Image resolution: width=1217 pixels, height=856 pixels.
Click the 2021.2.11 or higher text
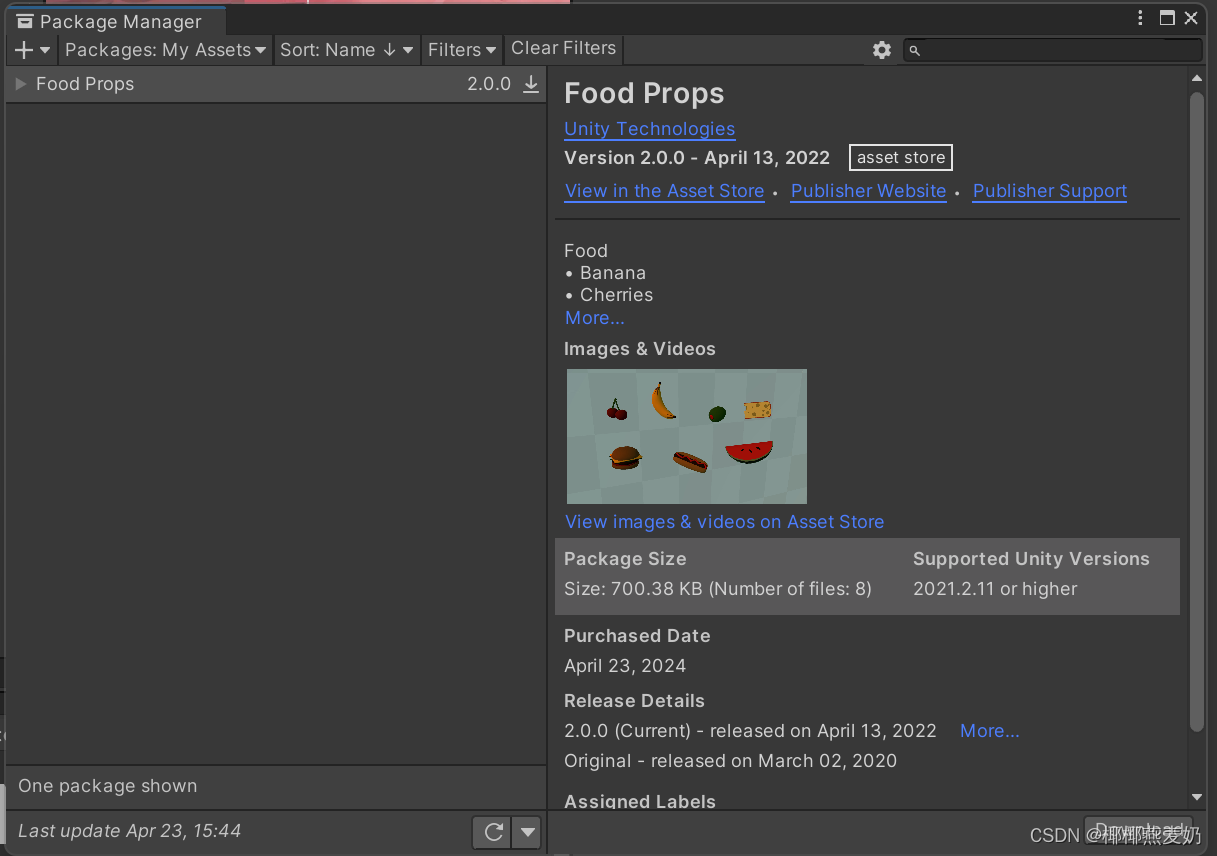click(995, 589)
